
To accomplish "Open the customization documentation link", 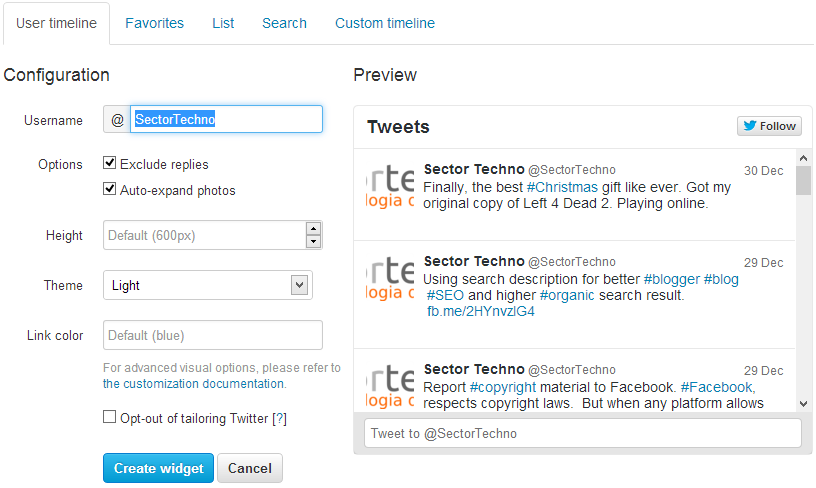I will pos(194,384).
